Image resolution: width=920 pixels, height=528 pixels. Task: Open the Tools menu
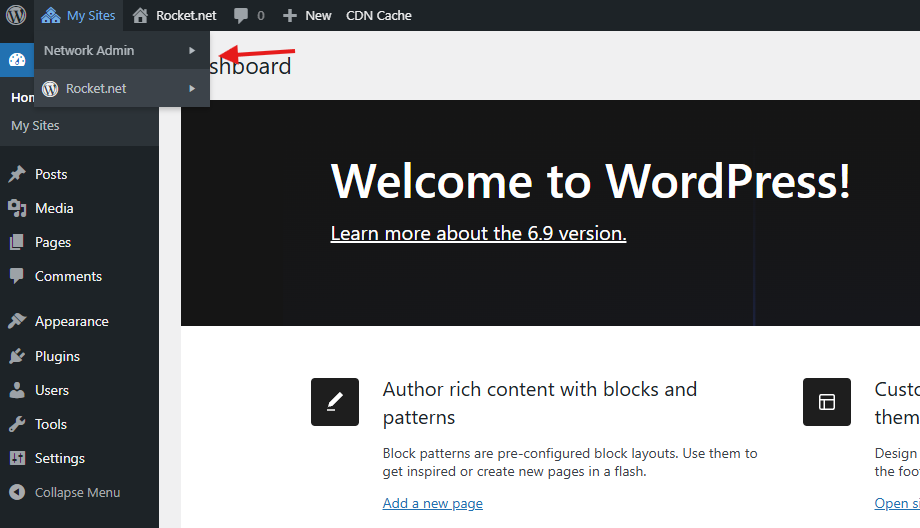[50, 424]
